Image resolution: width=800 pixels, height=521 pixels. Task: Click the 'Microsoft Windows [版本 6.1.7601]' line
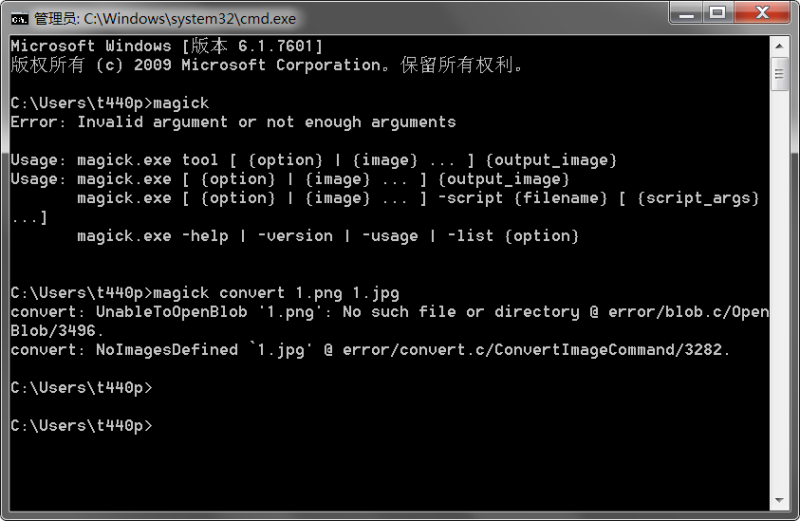[x=167, y=46]
